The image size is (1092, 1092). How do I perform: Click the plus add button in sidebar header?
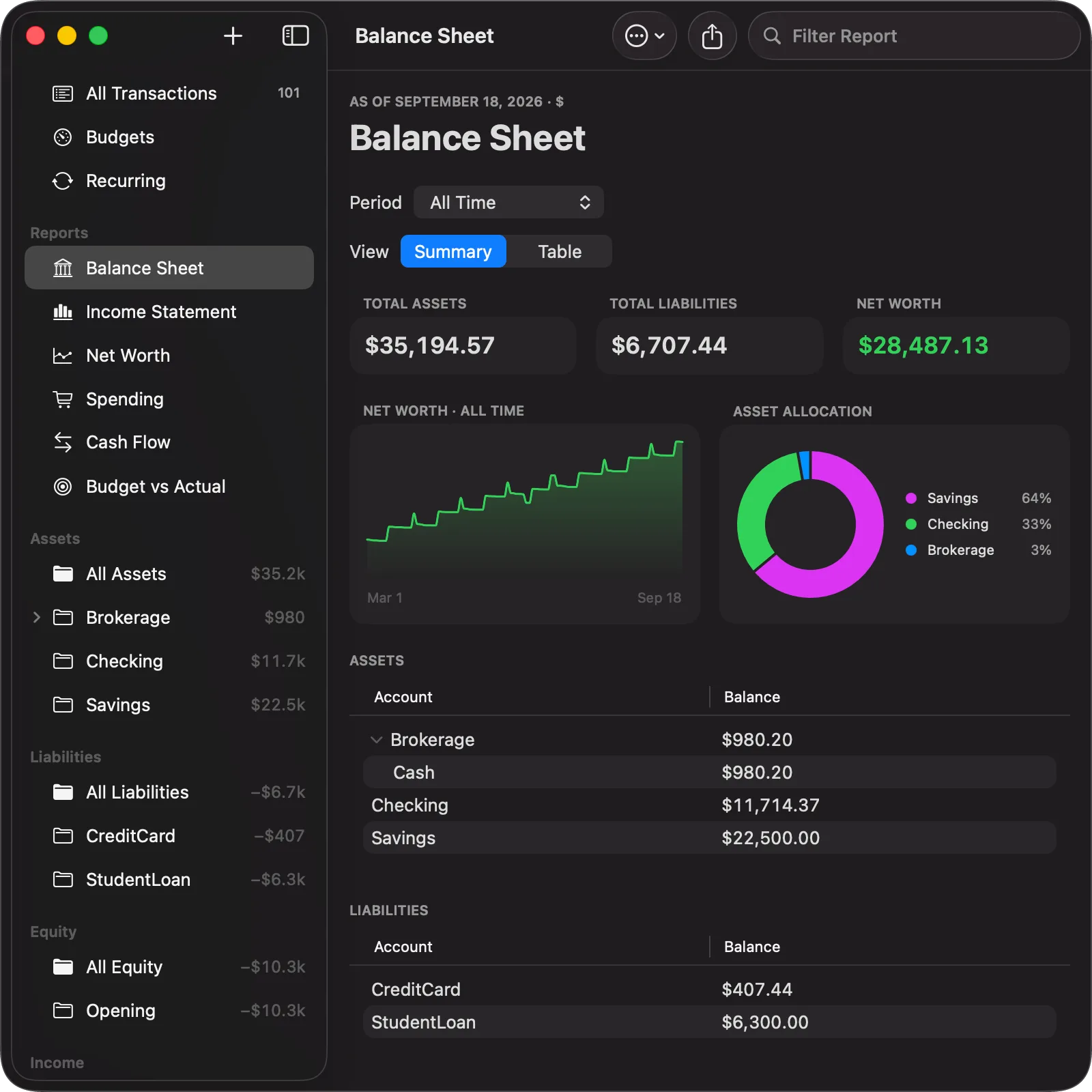coord(233,36)
